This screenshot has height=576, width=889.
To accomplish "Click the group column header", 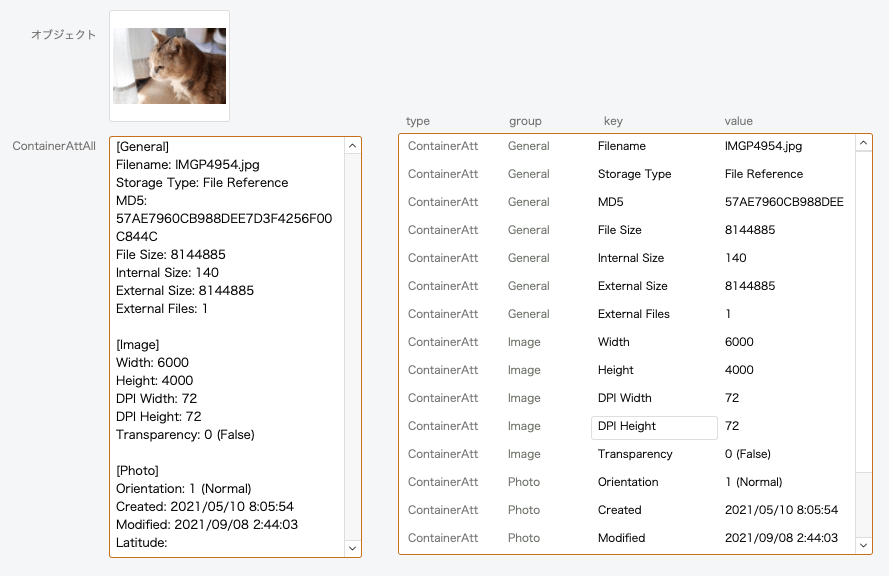I will coord(525,121).
